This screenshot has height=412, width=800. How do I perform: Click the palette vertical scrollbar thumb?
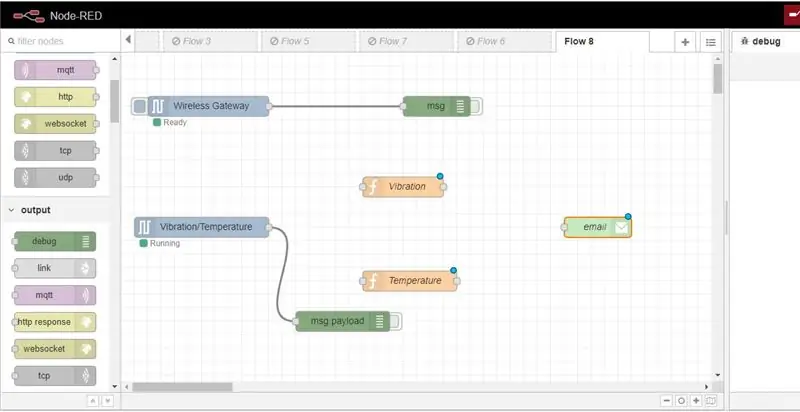[114, 101]
